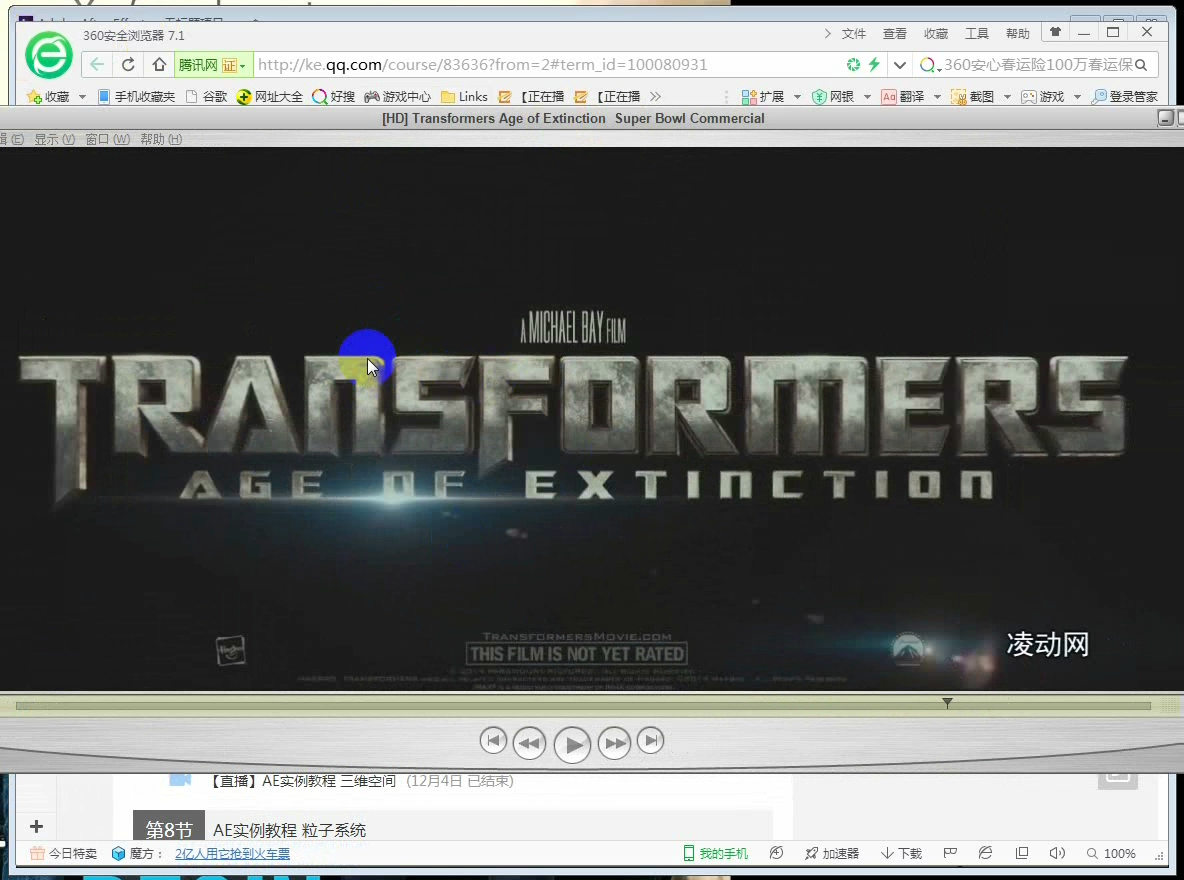Click the green spinning compatibility icon in address bar
Image resolution: width=1184 pixels, height=880 pixels.
pyautogui.click(x=853, y=65)
